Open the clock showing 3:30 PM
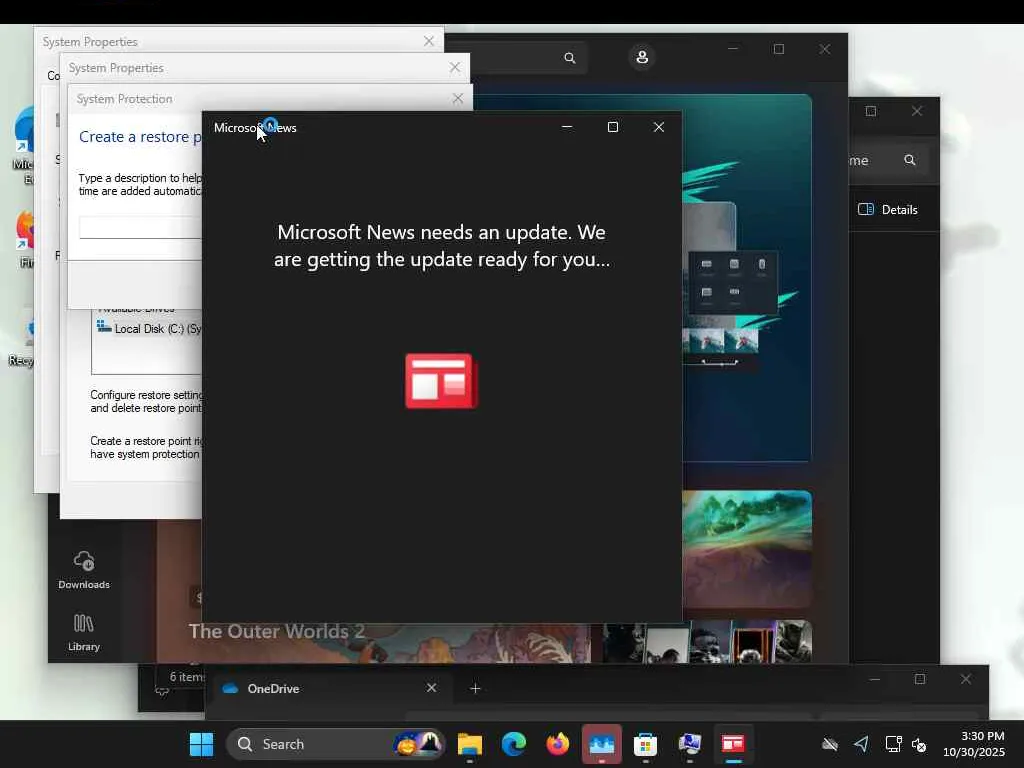This screenshot has height=768, width=1024. click(x=974, y=744)
